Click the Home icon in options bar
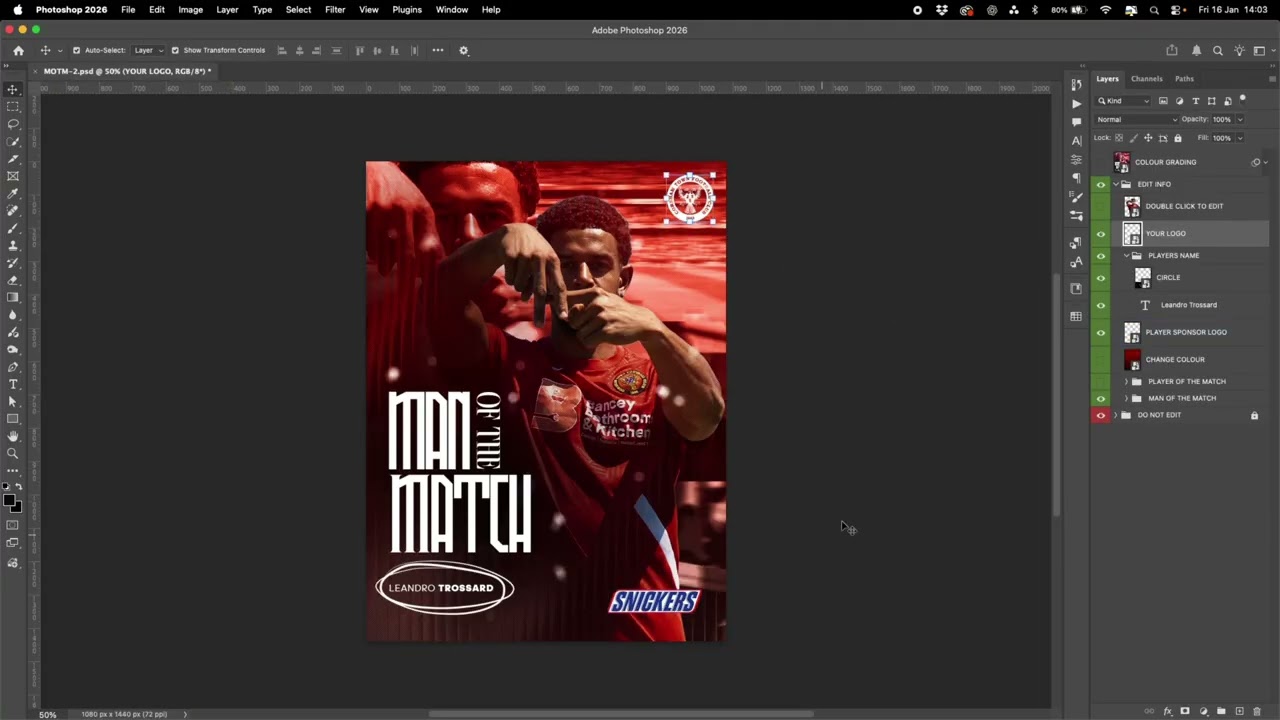The width and height of the screenshot is (1280, 720). pyautogui.click(x=18, y=50)
